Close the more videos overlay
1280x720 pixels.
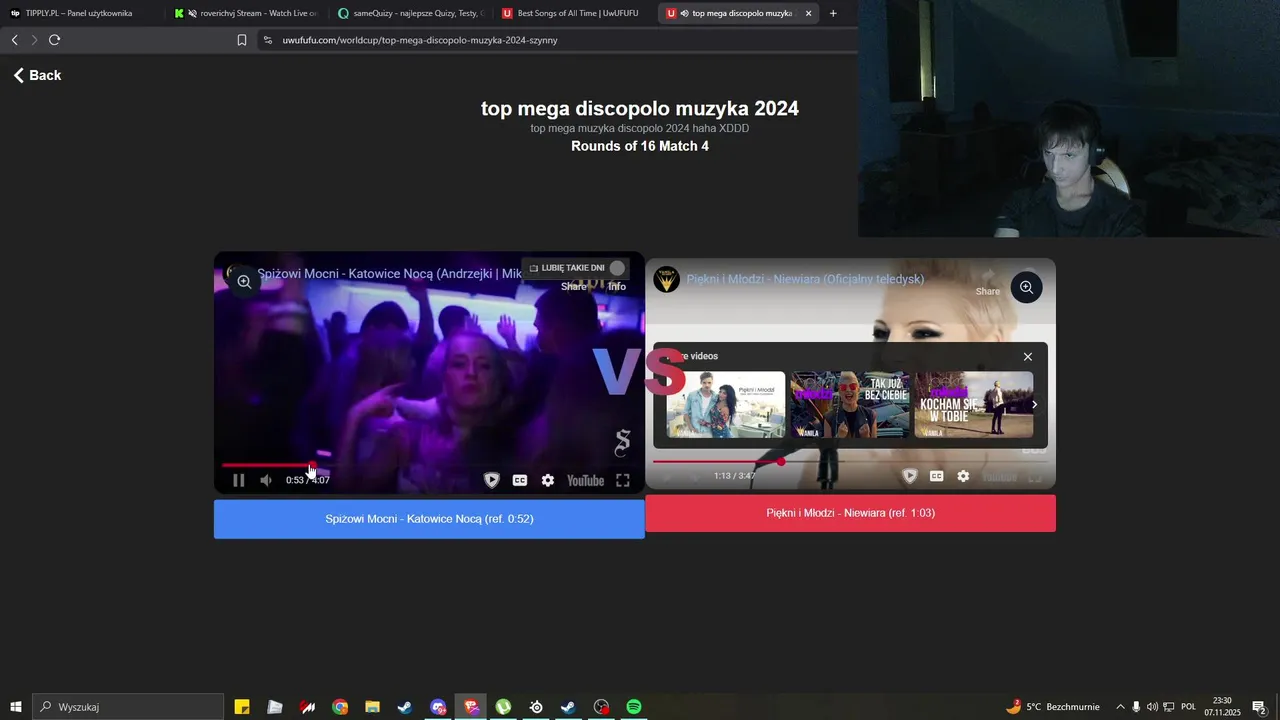1027,357
